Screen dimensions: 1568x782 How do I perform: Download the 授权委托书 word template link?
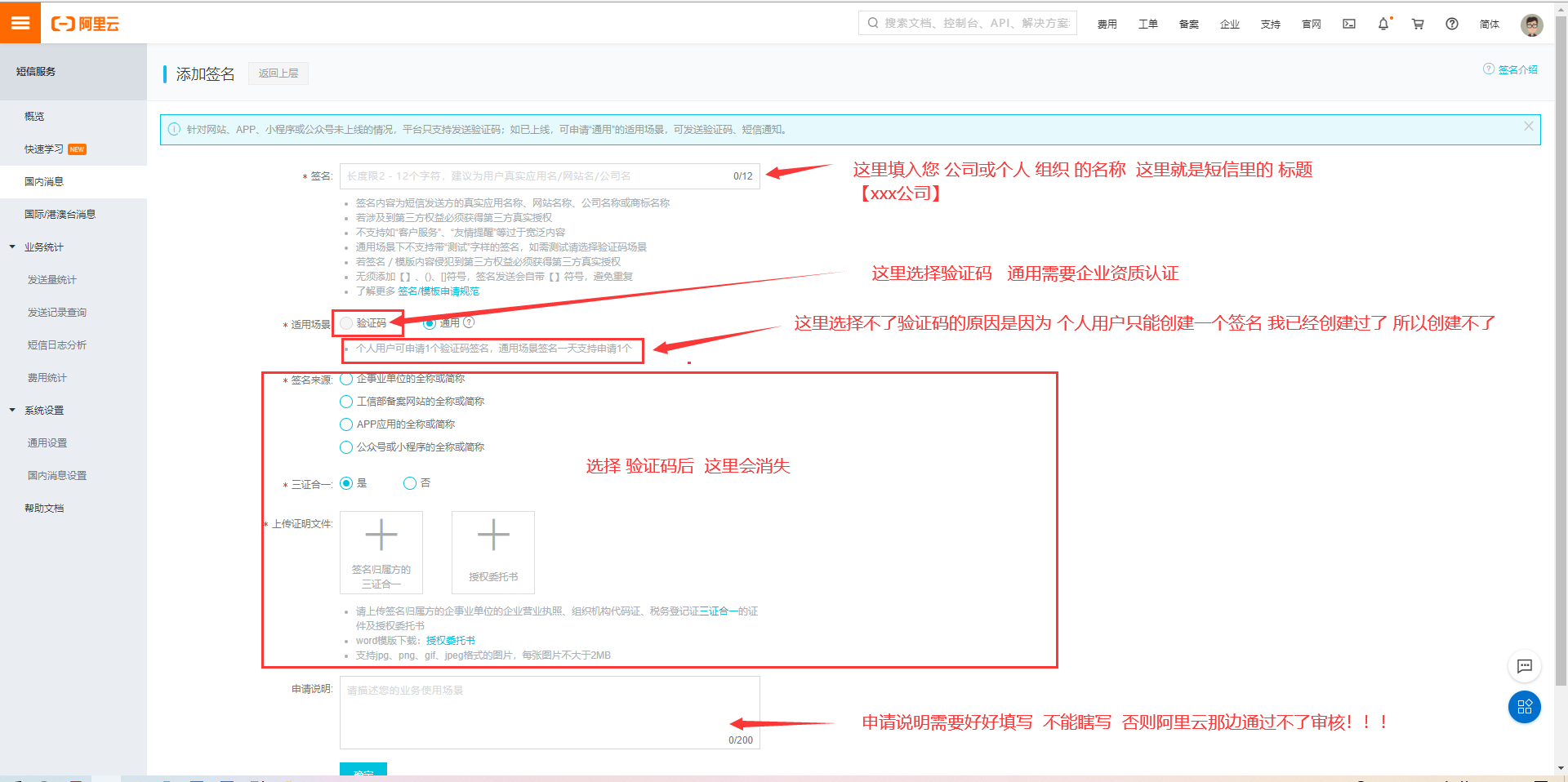pyautogui.click(x=451, y=641)
